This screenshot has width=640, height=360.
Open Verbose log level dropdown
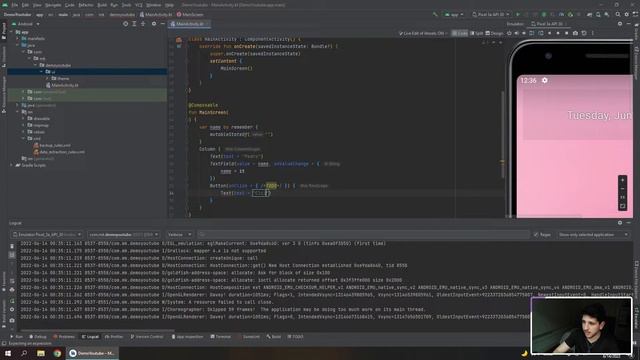[x=179, y=235]
